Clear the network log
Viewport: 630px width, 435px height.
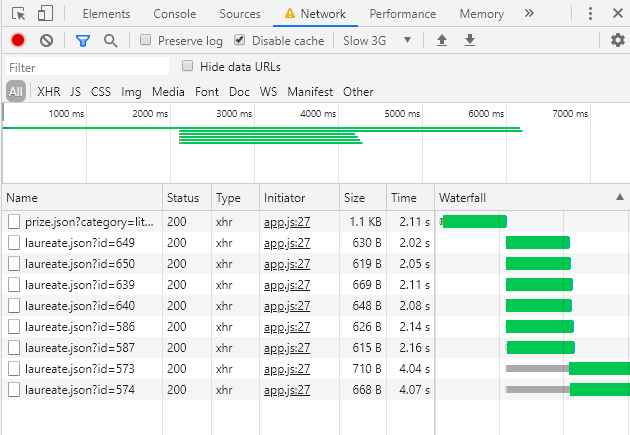pyautogui.click(x=46, y=41)
